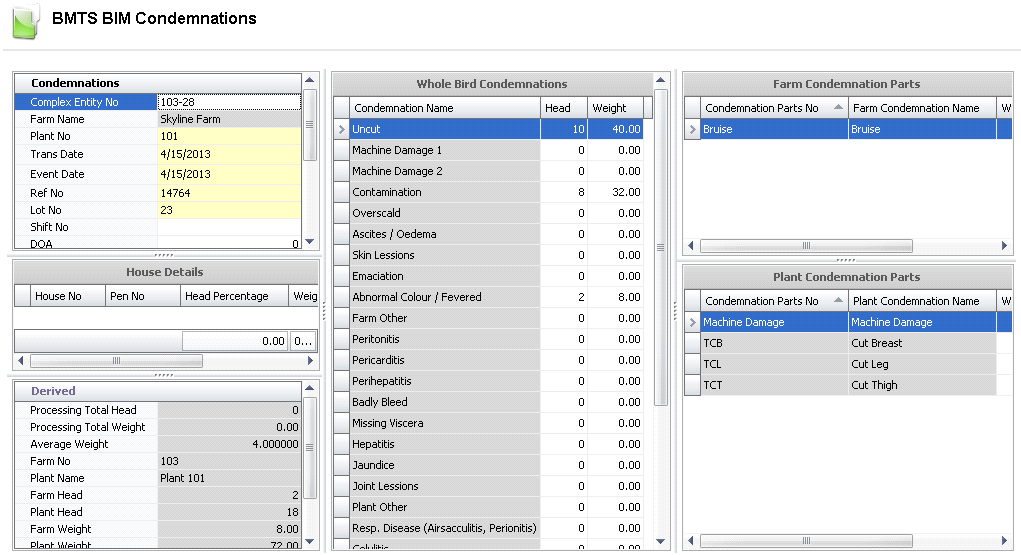Click the Head column header in Whole Bird grid
Viewport: 1021px width, 555px height.
point(563,108)
